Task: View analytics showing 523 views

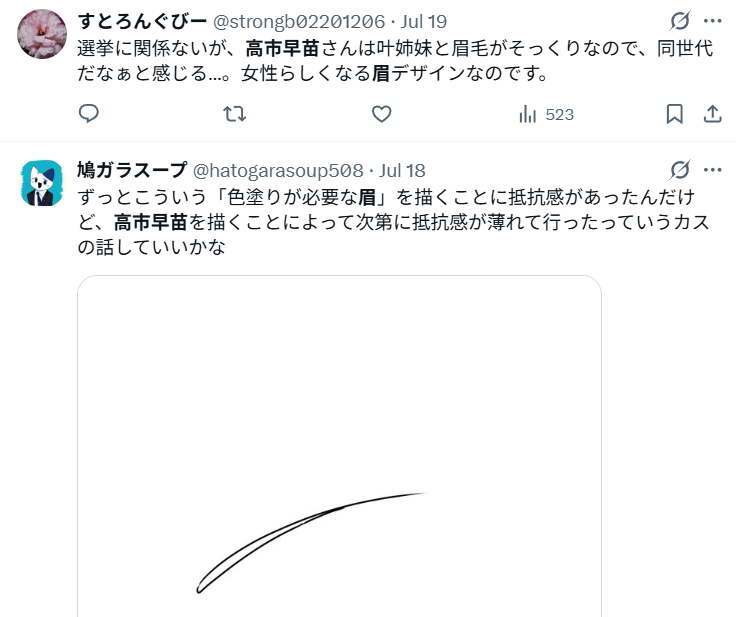Action: click(x=546, y=114)
